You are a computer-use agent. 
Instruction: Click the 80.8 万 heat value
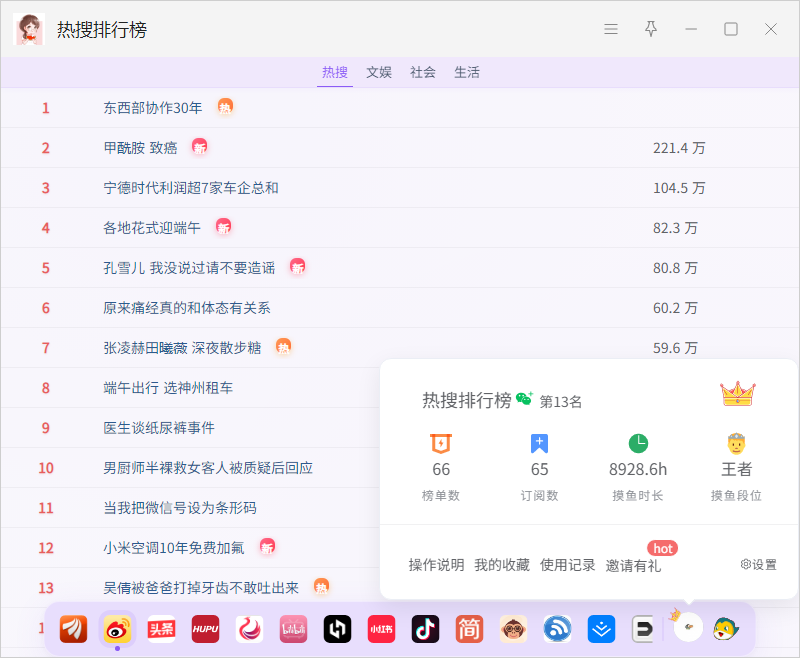(x=675, y=268)
